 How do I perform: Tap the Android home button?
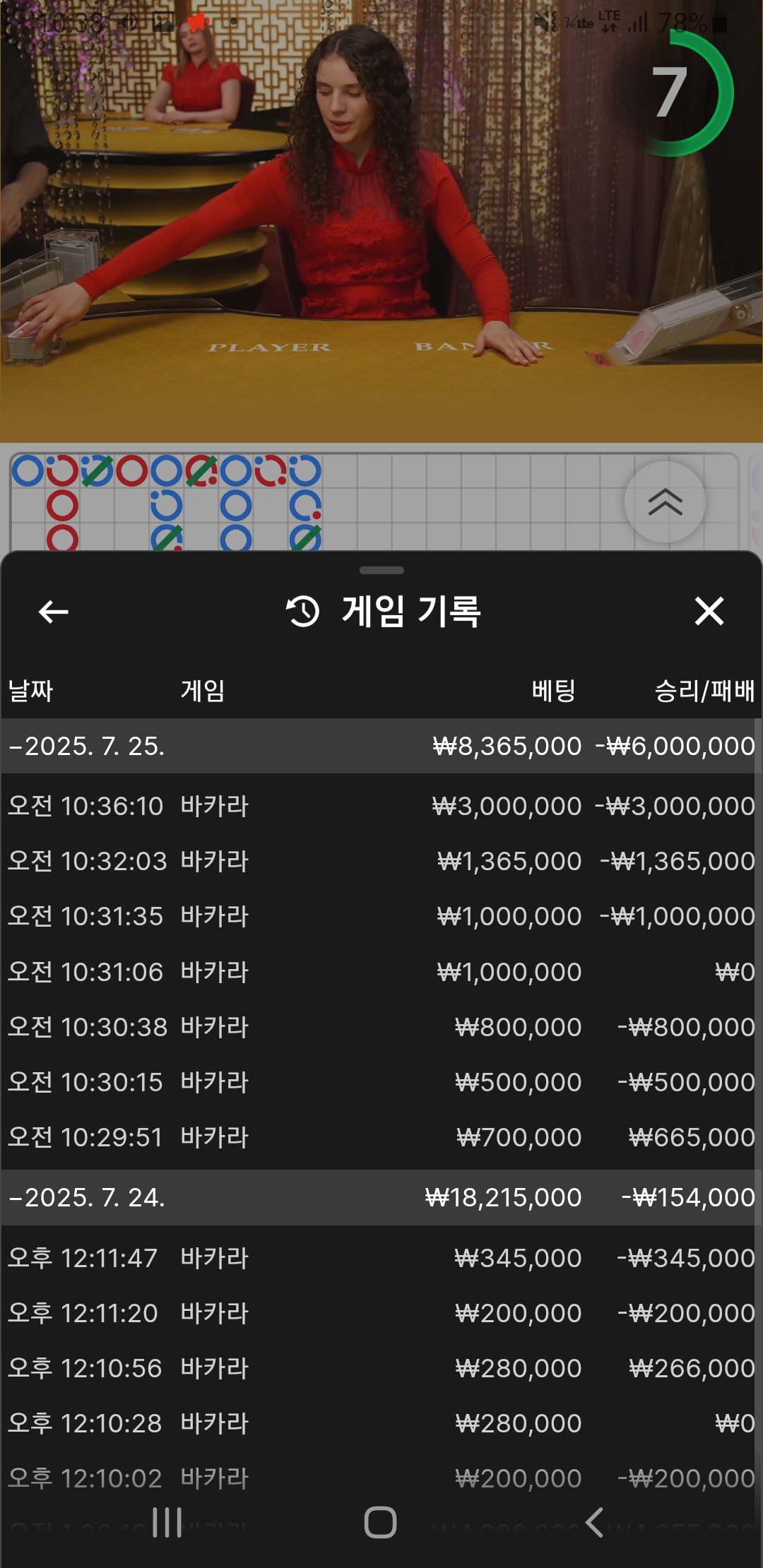tap(380, 1522)
